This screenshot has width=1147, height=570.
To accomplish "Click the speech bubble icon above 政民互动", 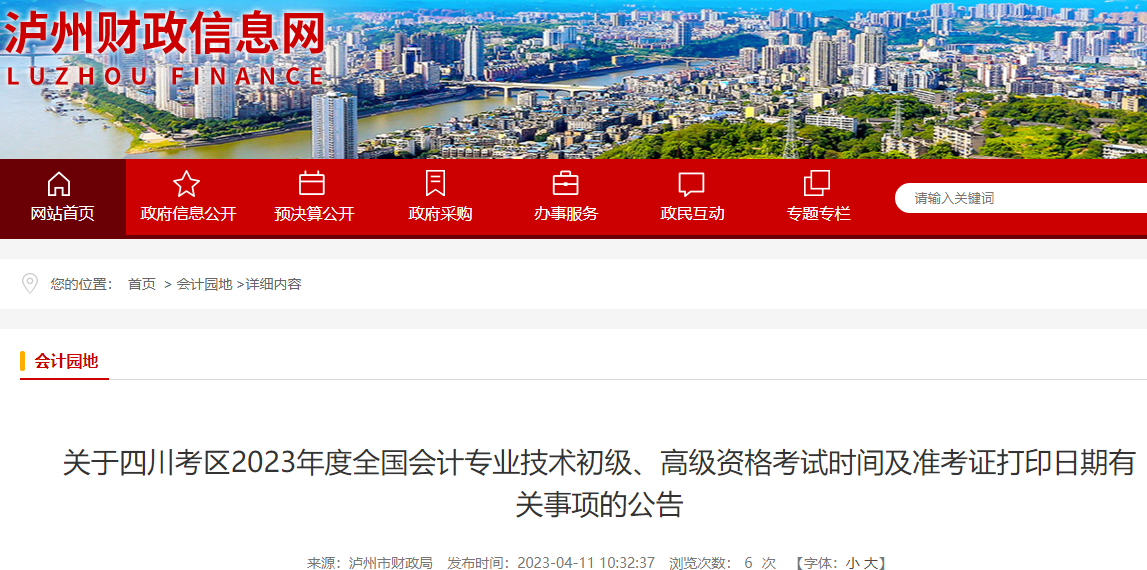I will click(691, 184).
